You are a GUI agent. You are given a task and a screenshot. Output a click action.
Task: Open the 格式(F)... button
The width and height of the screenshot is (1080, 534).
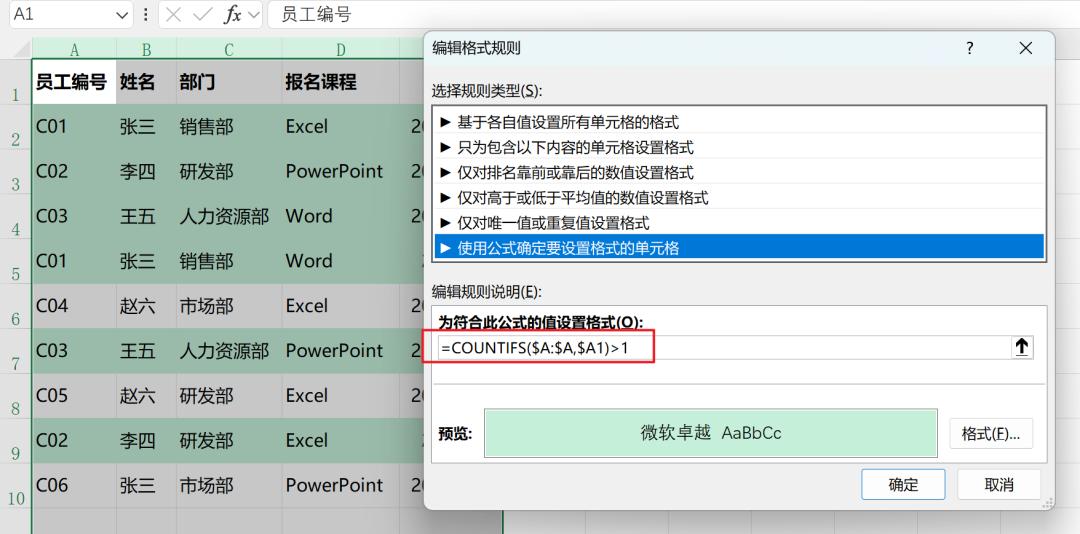tap(990, 434)
